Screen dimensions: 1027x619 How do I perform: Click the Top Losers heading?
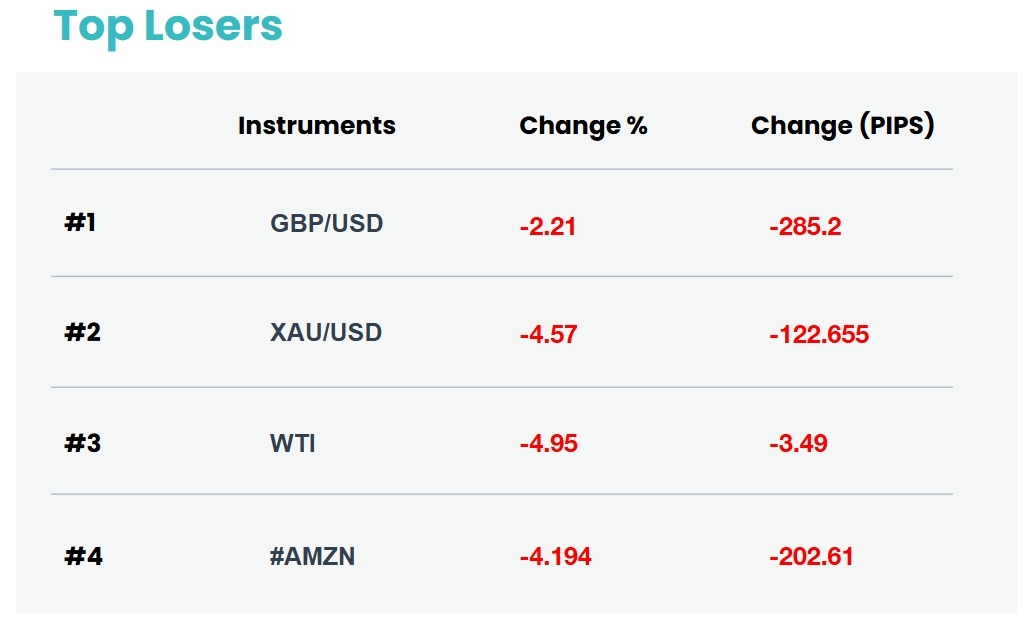pos(168,28)
